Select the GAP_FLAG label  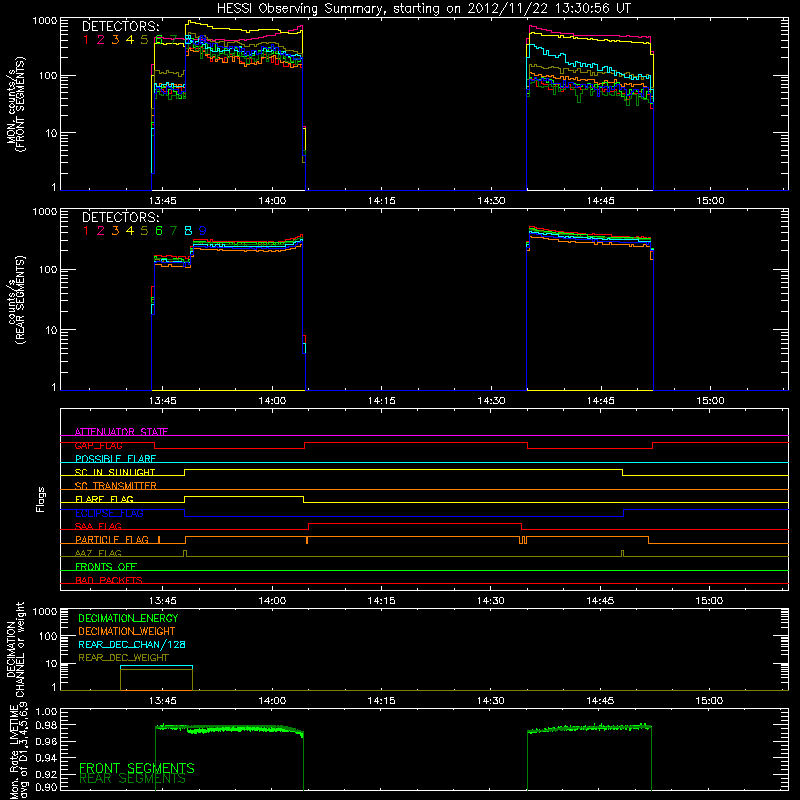[98, 445]
